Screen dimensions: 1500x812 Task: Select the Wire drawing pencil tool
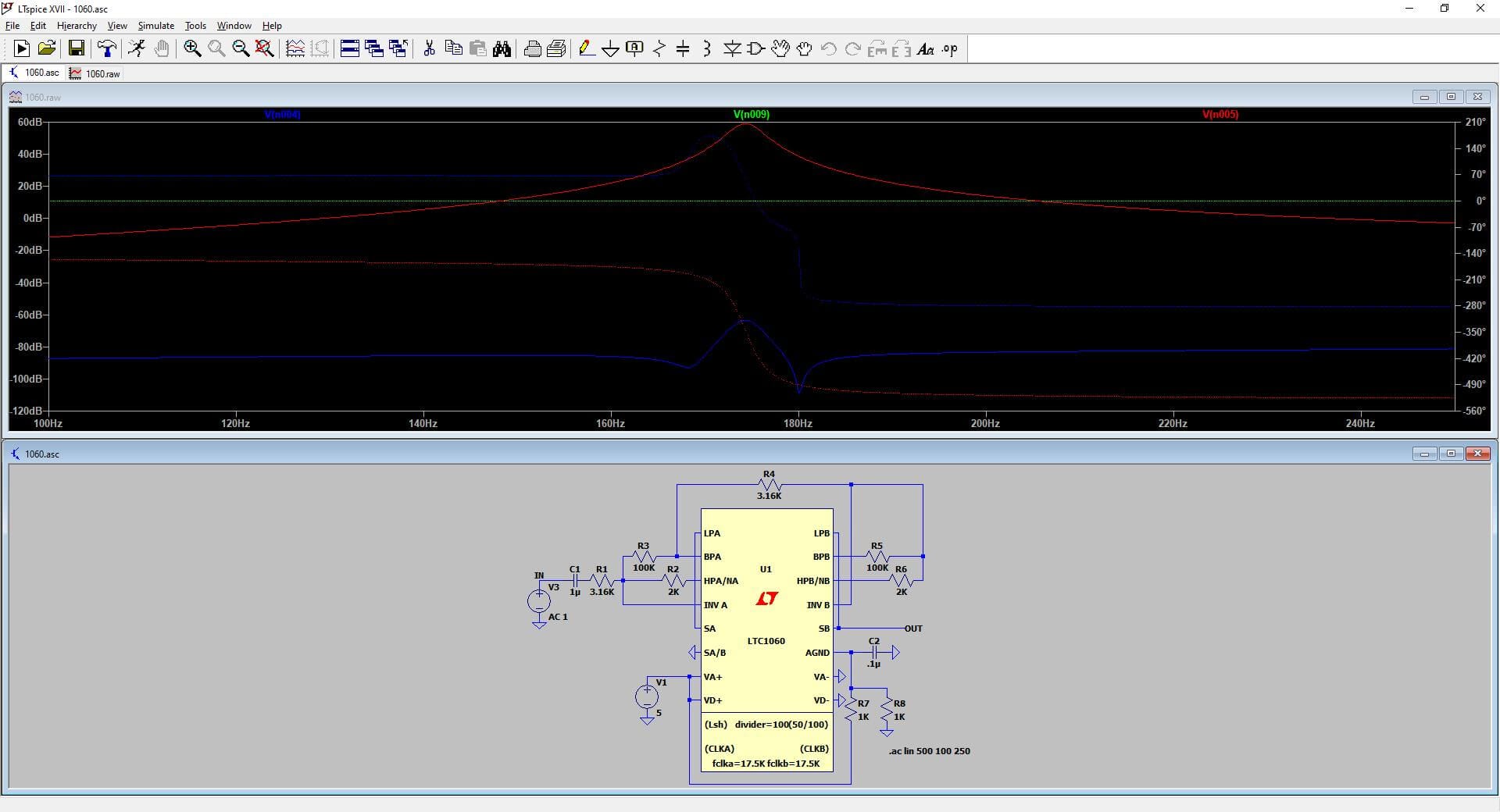pyautogui.click(x=587, y=48)
